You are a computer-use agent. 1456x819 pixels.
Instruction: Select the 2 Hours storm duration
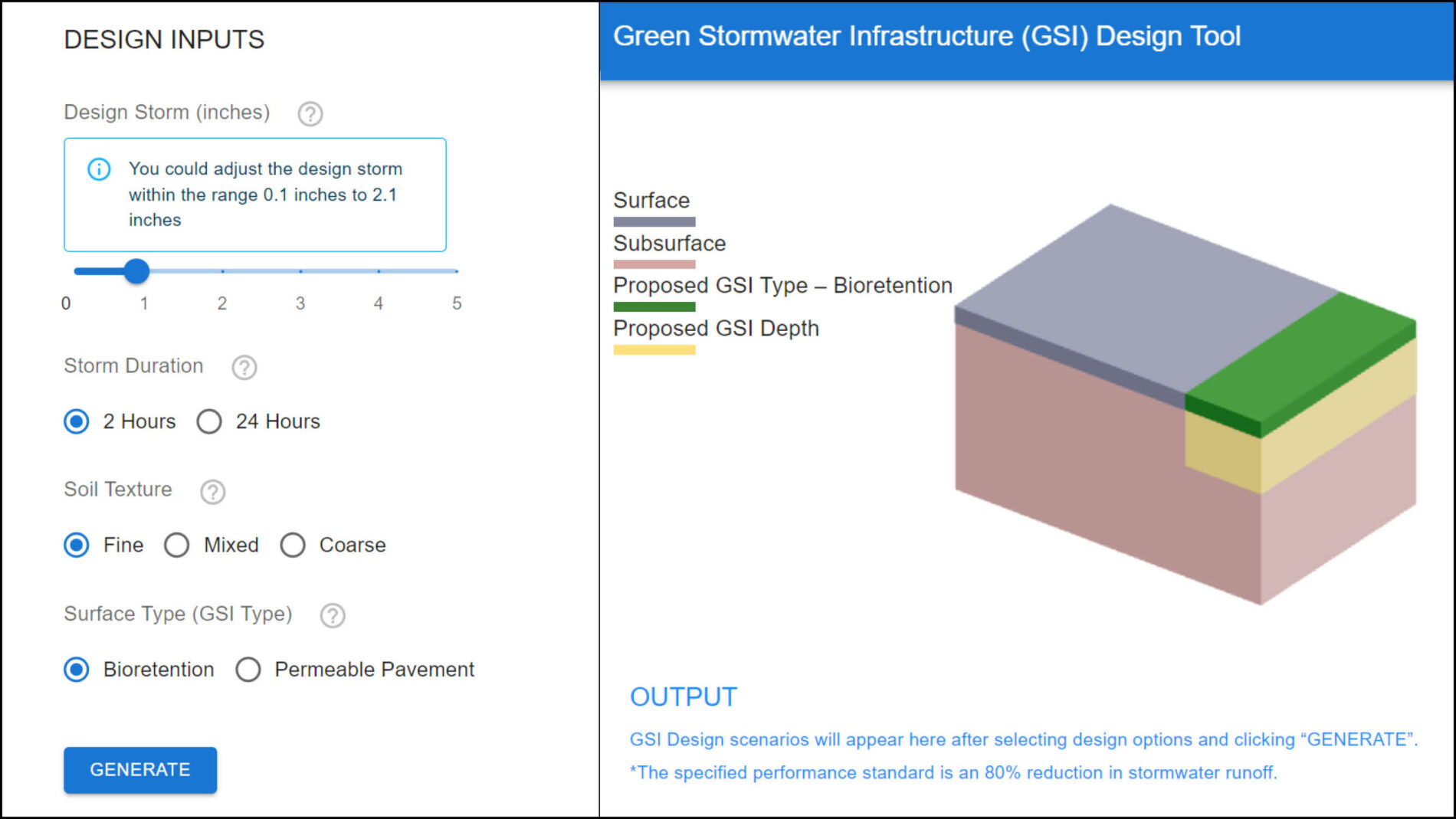[77, 421]
